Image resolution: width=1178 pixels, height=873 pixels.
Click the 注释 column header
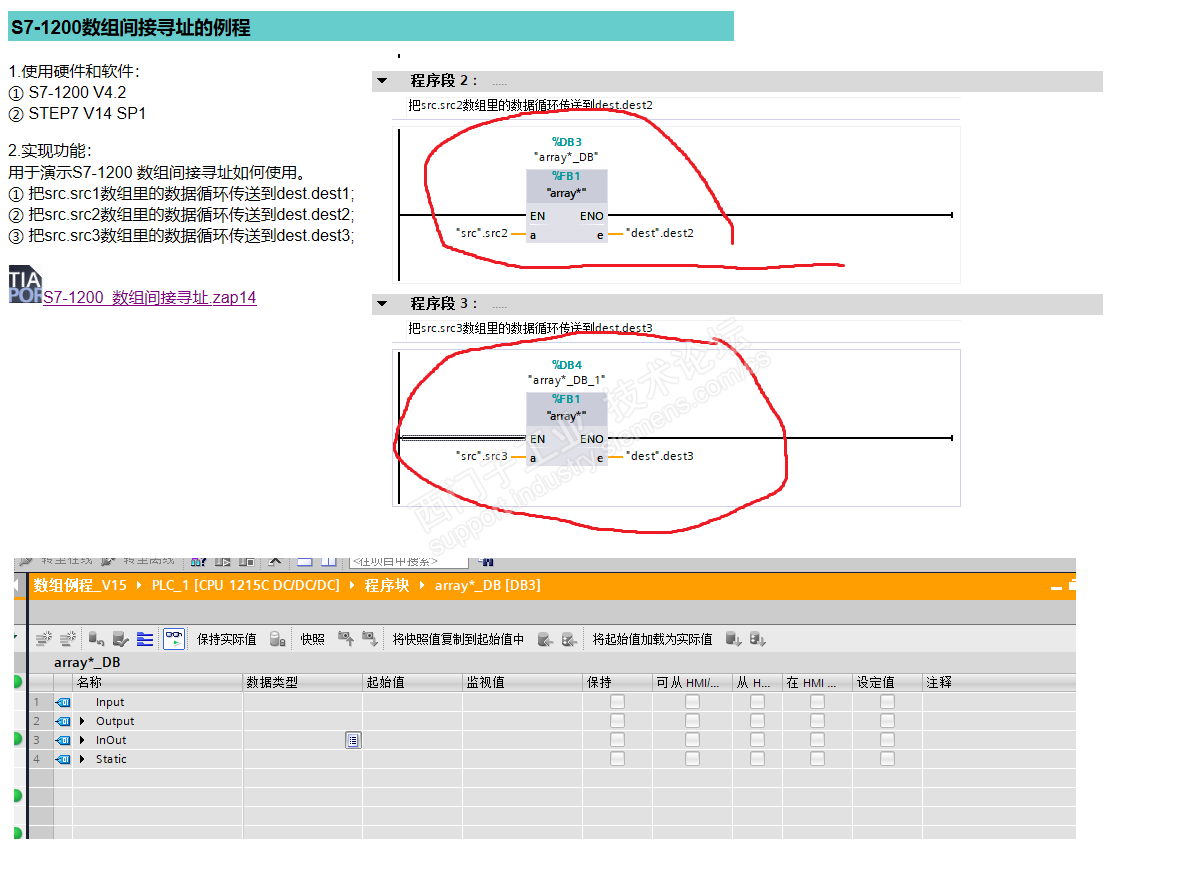pos(999,682)
